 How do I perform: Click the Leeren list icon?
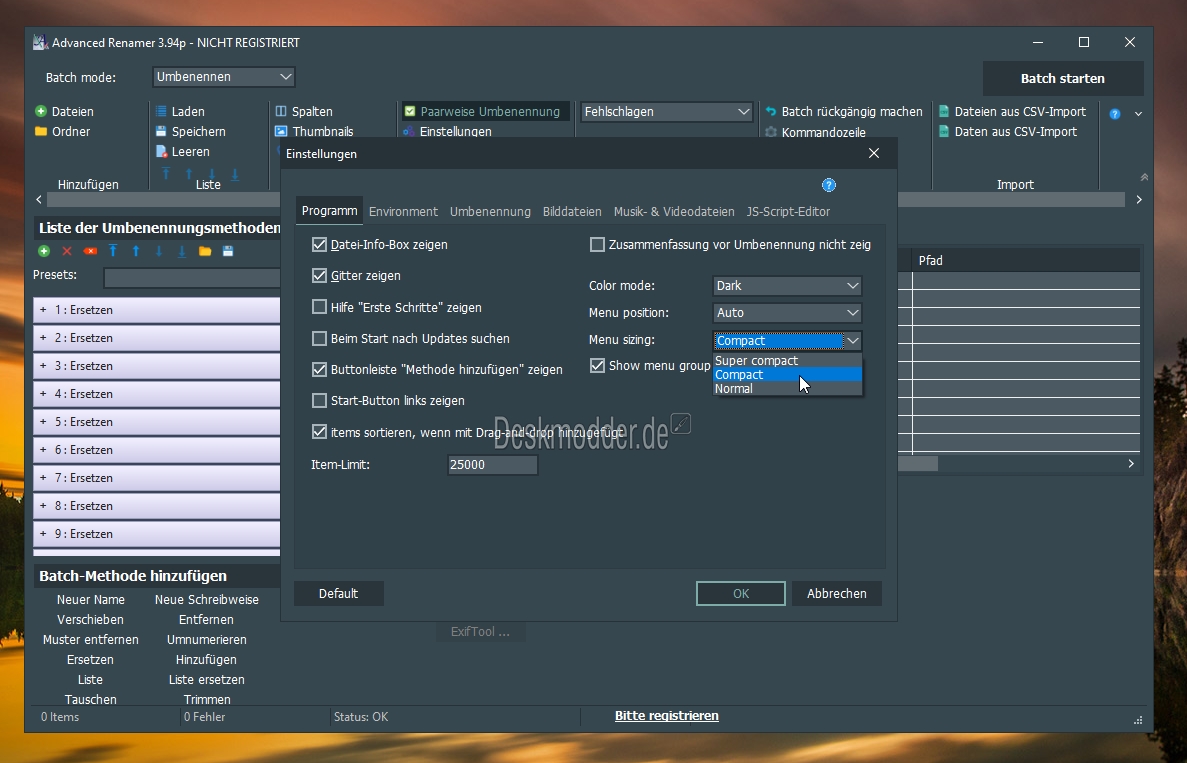coord(160,151)
